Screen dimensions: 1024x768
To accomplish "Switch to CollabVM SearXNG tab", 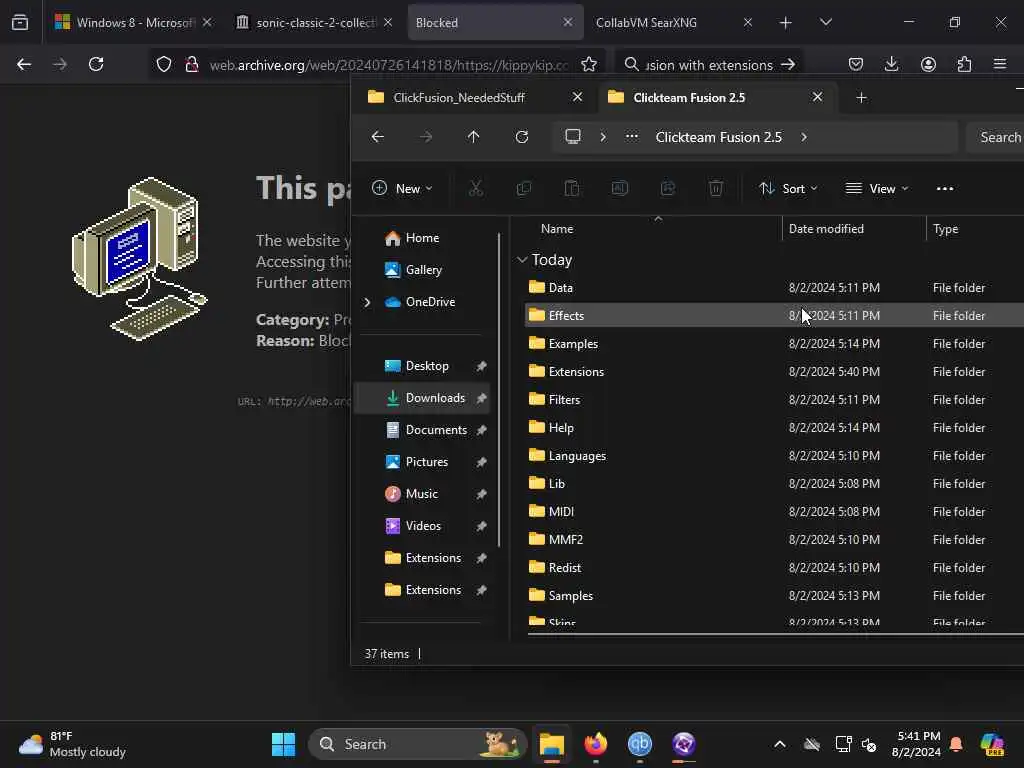I will (673, 23).
